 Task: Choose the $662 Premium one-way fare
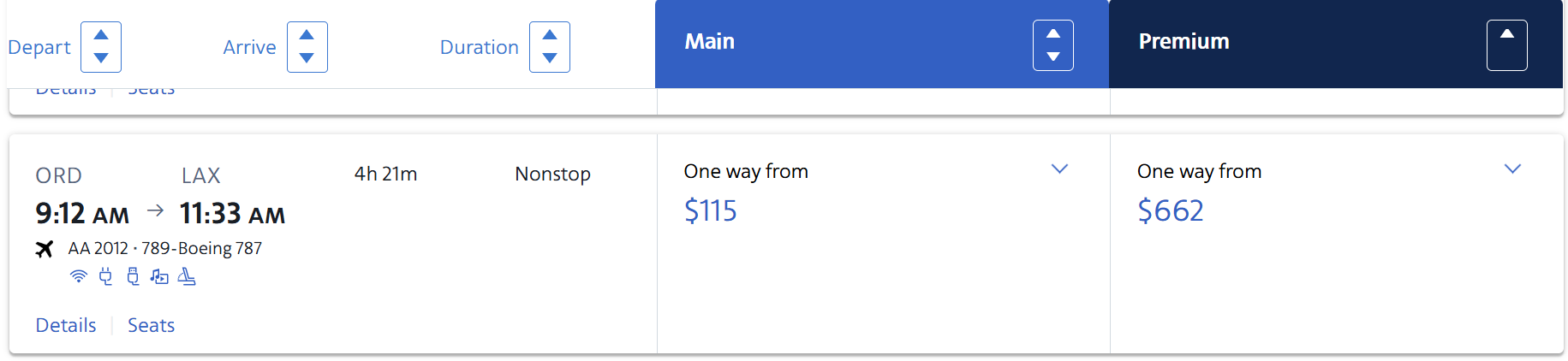pos(1337,244)
